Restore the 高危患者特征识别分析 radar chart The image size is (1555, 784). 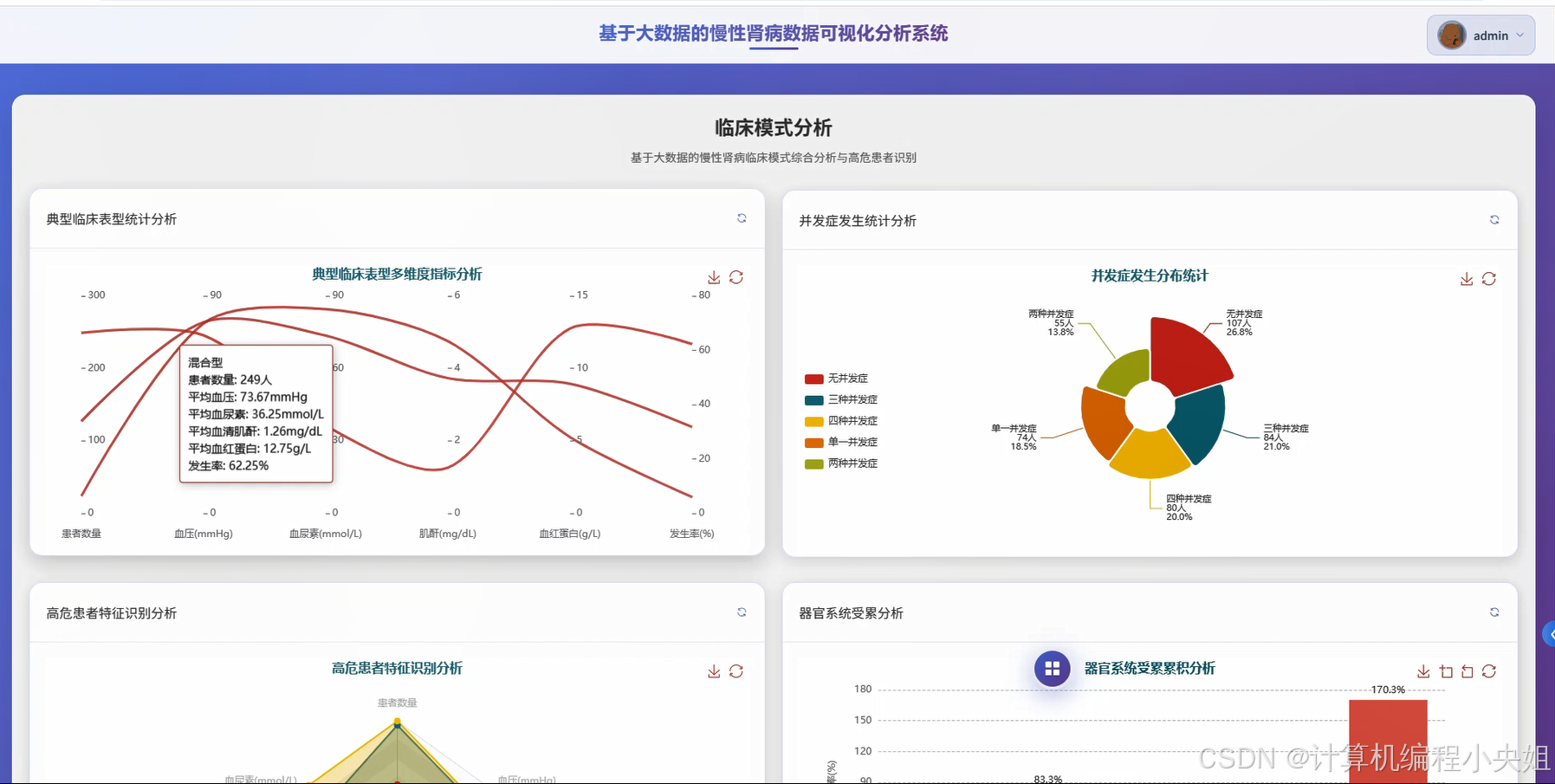tap(736, 671)
